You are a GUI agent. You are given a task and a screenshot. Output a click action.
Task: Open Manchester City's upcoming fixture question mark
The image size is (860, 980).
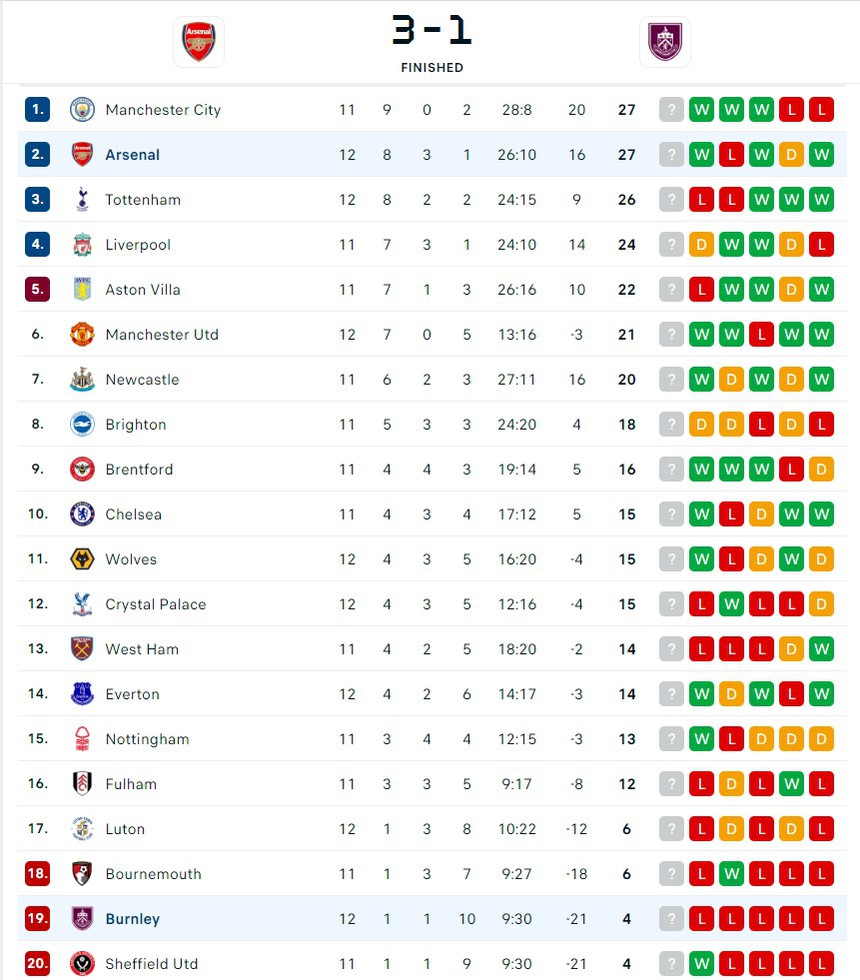tap(671, 110)
